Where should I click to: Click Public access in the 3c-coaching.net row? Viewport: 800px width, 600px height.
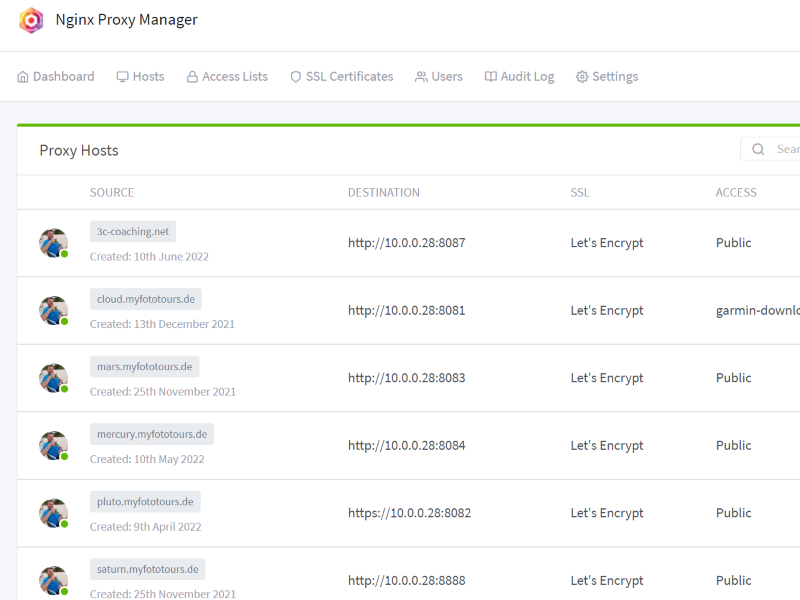click(733, 243)
